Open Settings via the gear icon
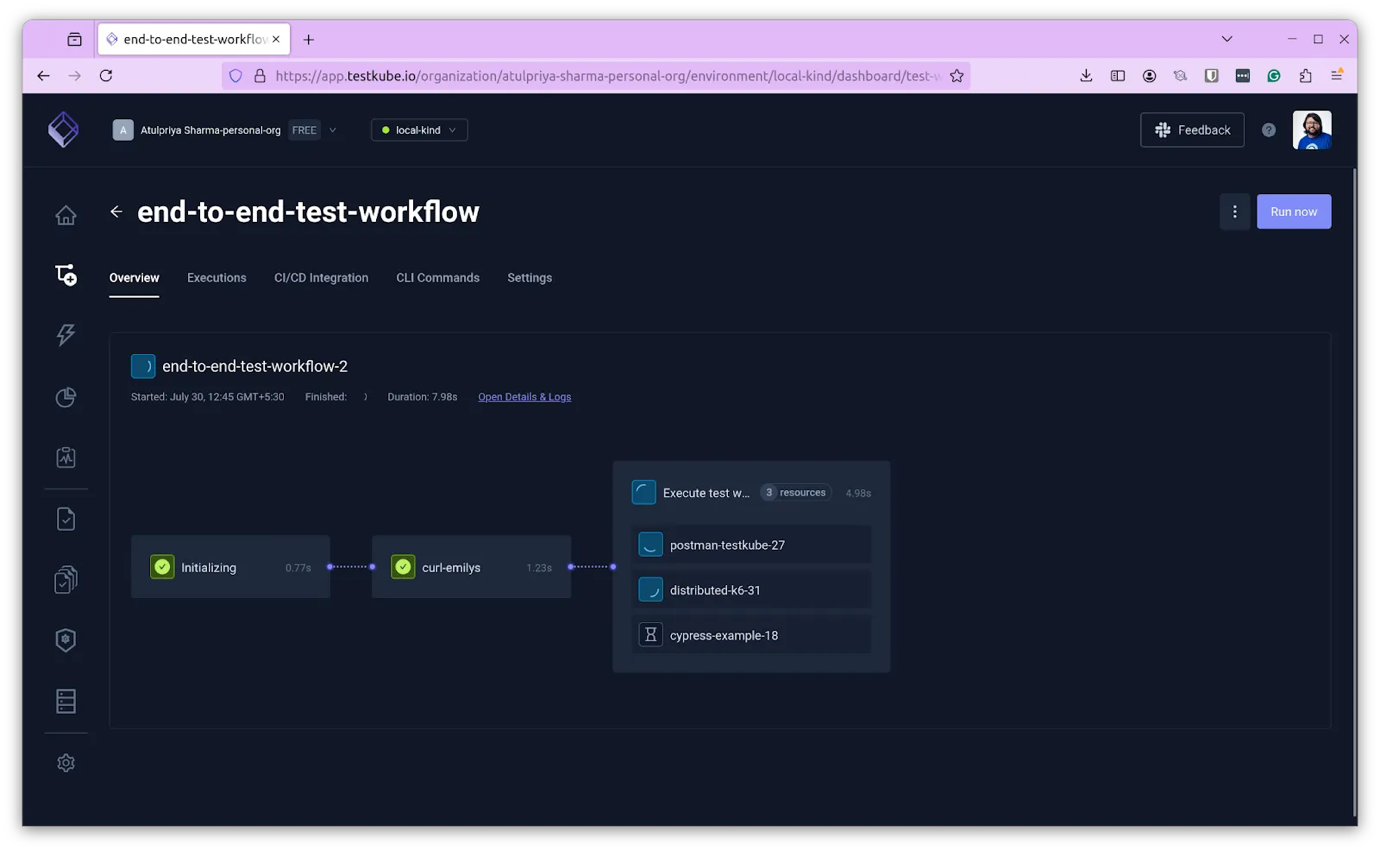This screenshot has width=1380, height=851. pos(65,762)
